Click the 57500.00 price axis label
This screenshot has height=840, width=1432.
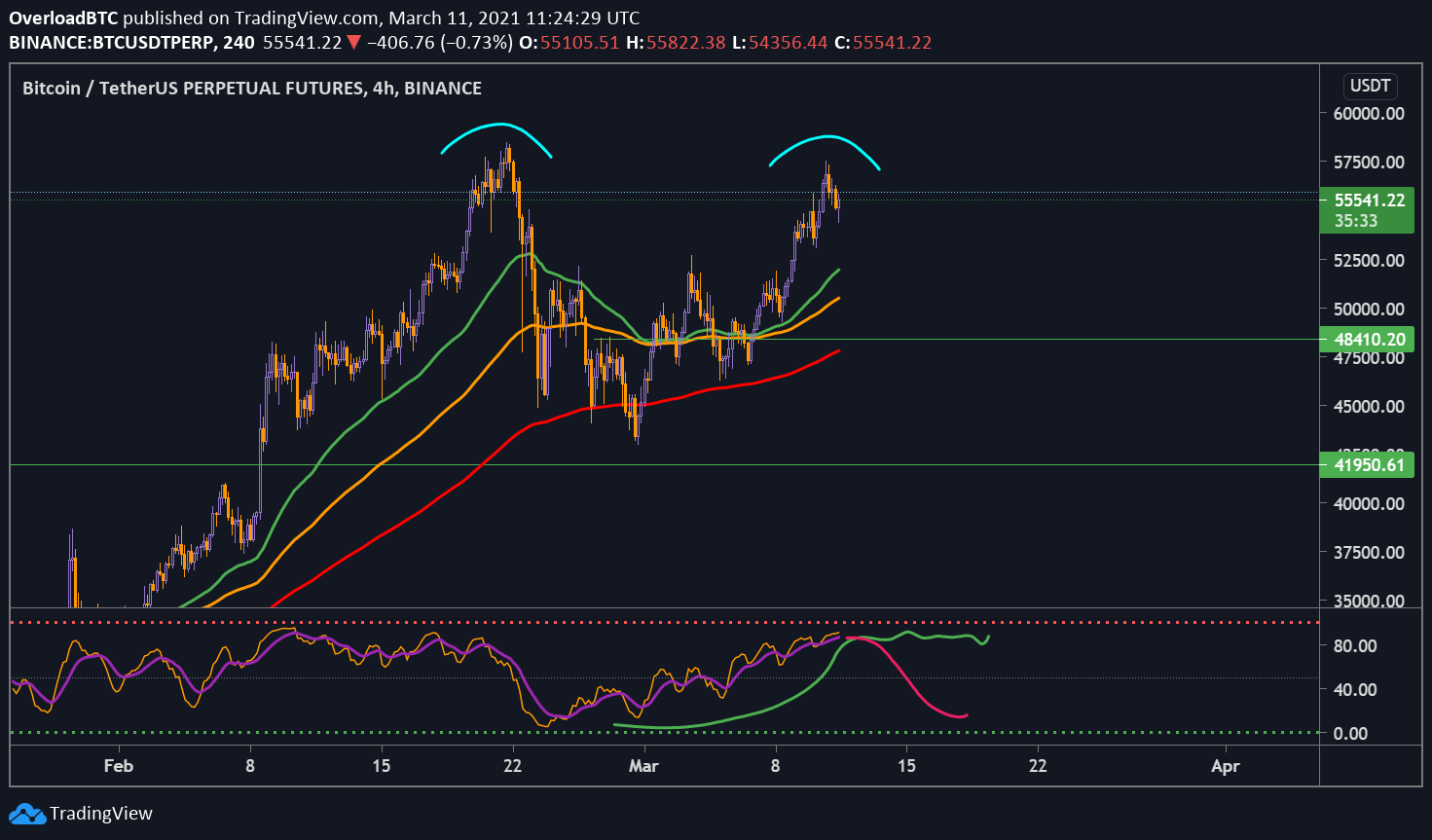tap(1369, 162)
